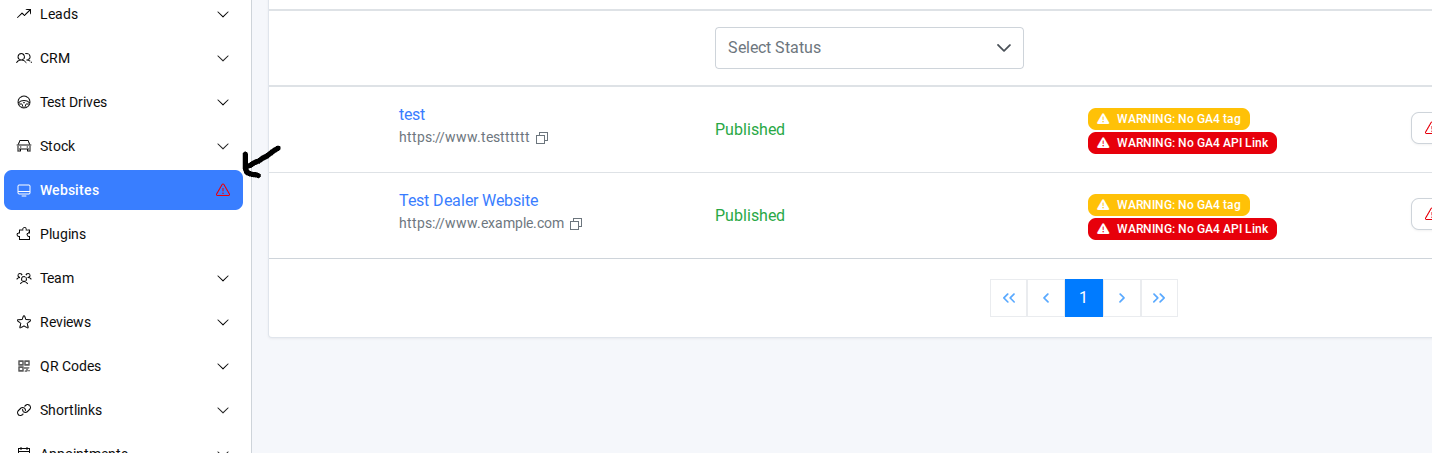Expand the CRM submenu chevron
This screenshot has width=1432, height=453.
coord(223,58)
